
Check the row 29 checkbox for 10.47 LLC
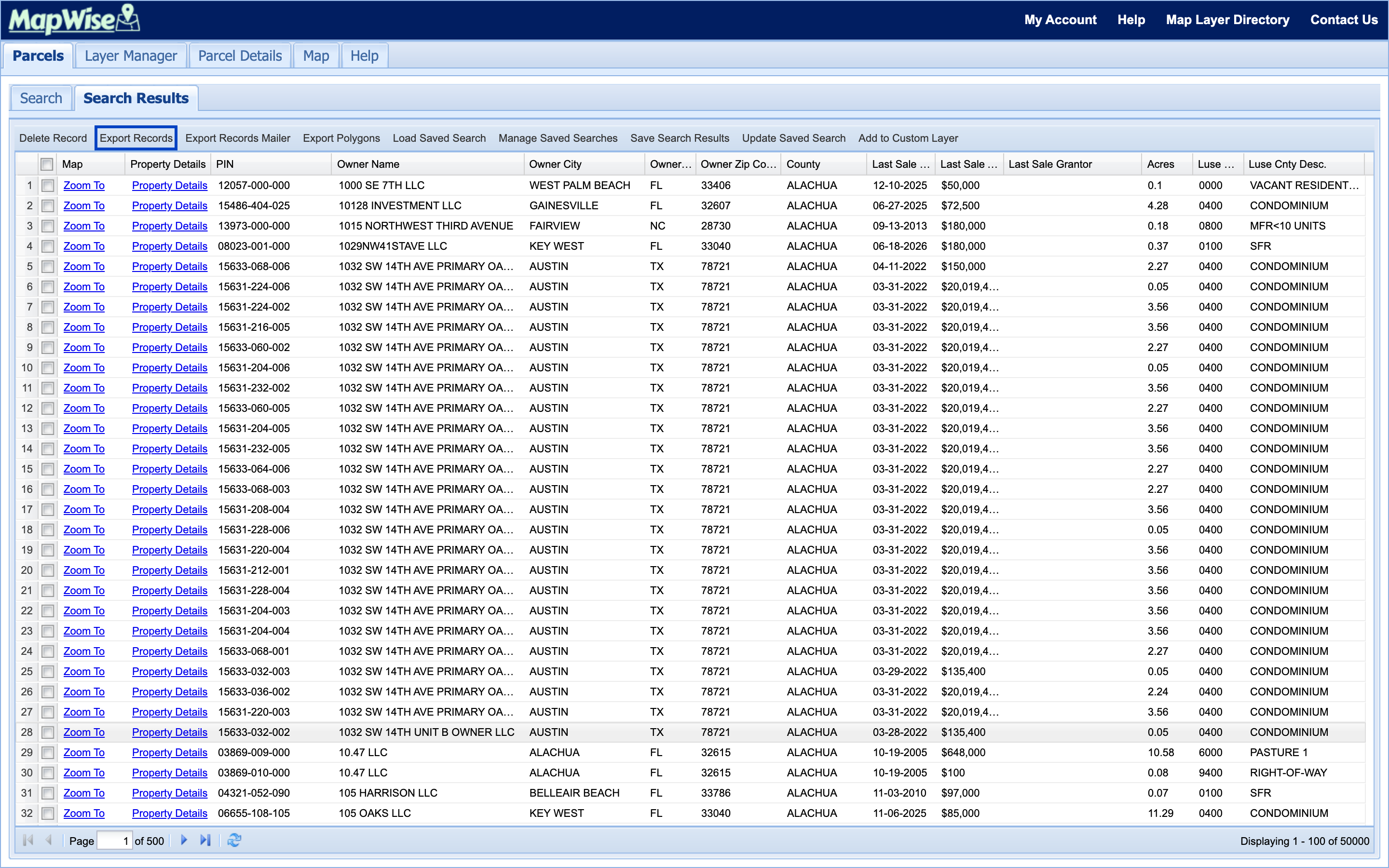click(48, 753)
